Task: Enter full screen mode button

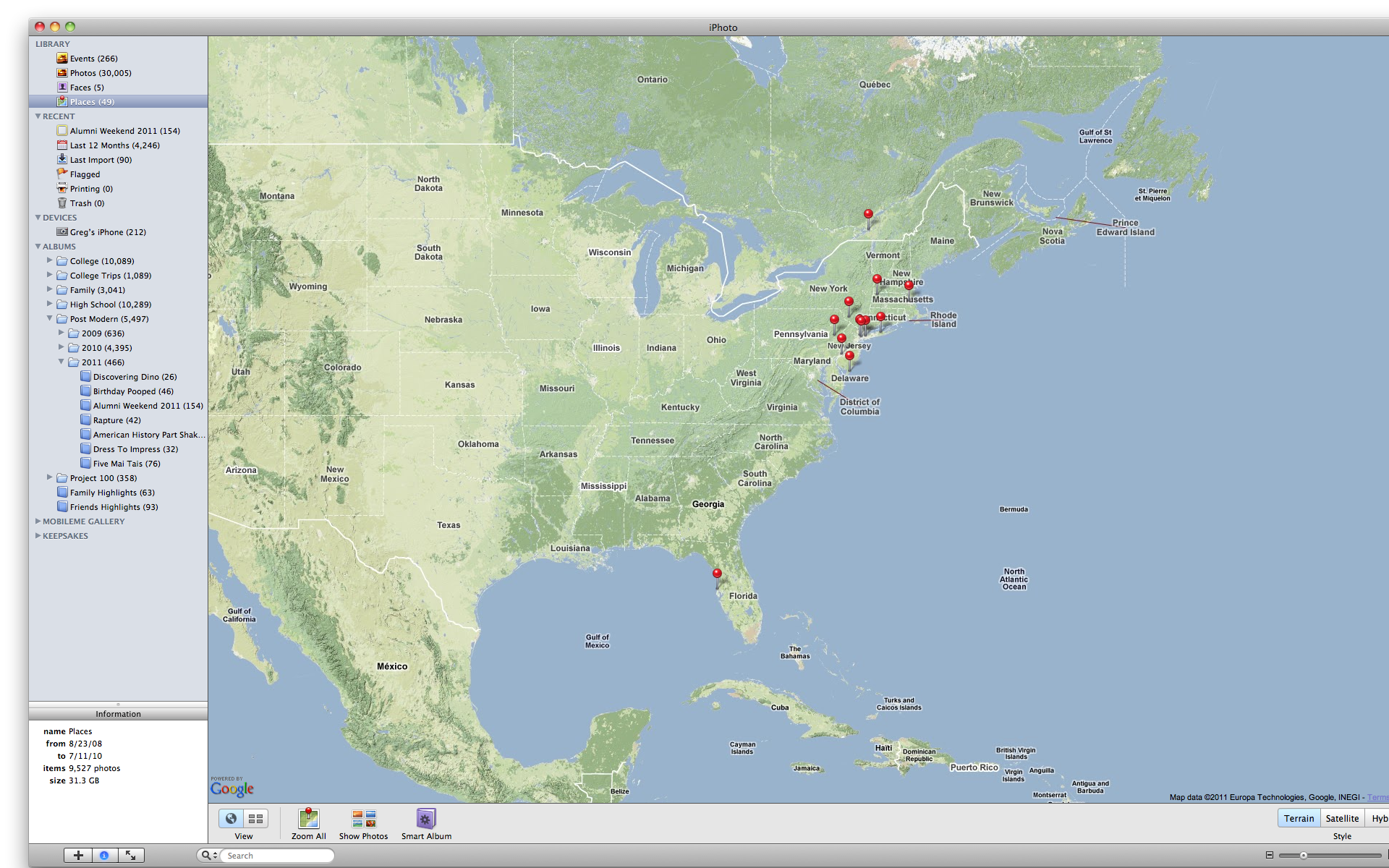Action: click(131, 856)
